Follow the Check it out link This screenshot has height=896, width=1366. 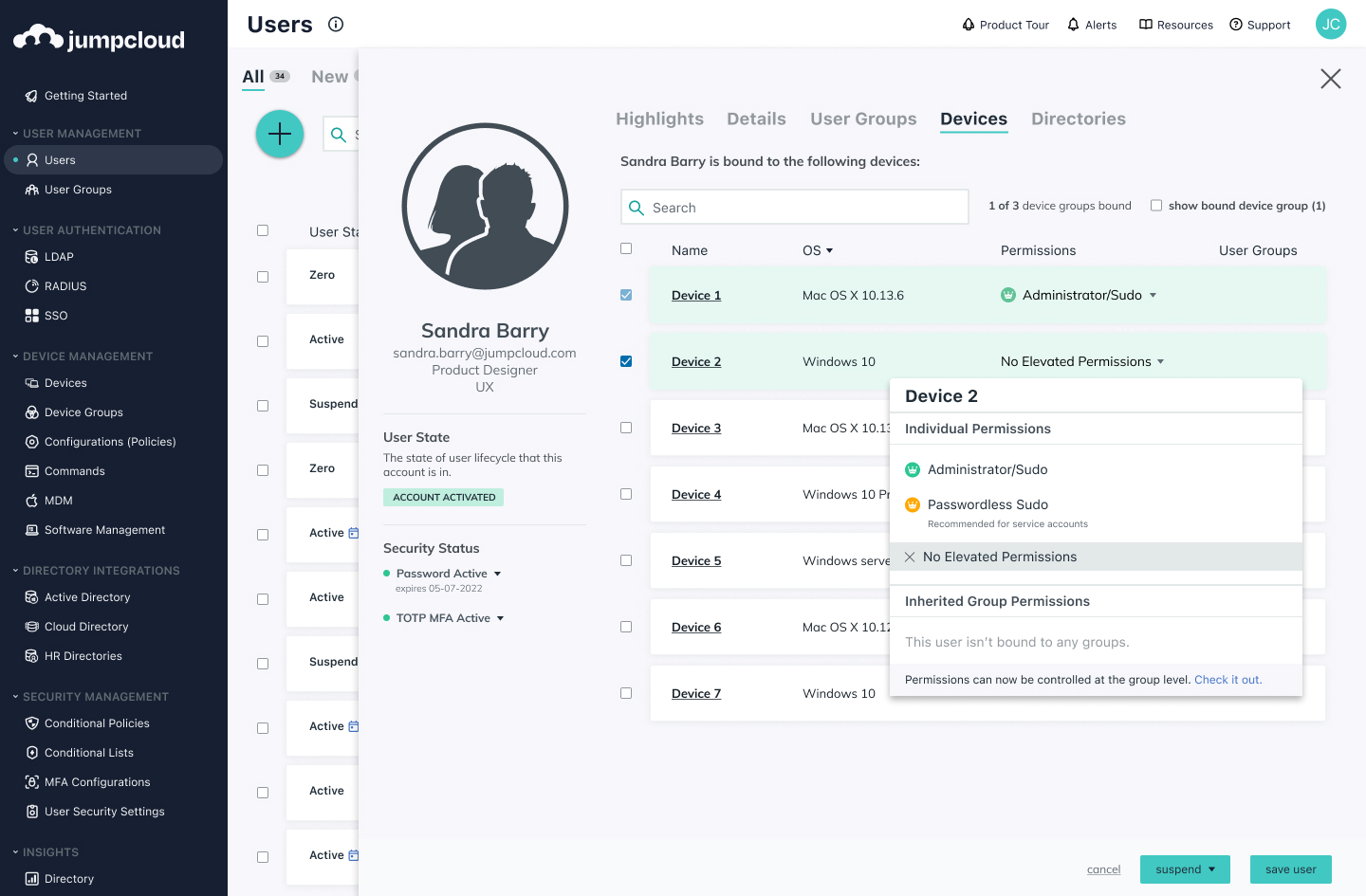(1228, 679)
